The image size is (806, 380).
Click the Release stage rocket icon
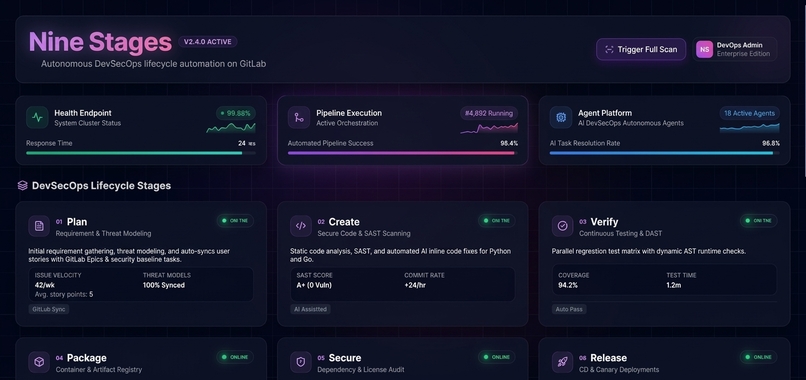(562, 362)
